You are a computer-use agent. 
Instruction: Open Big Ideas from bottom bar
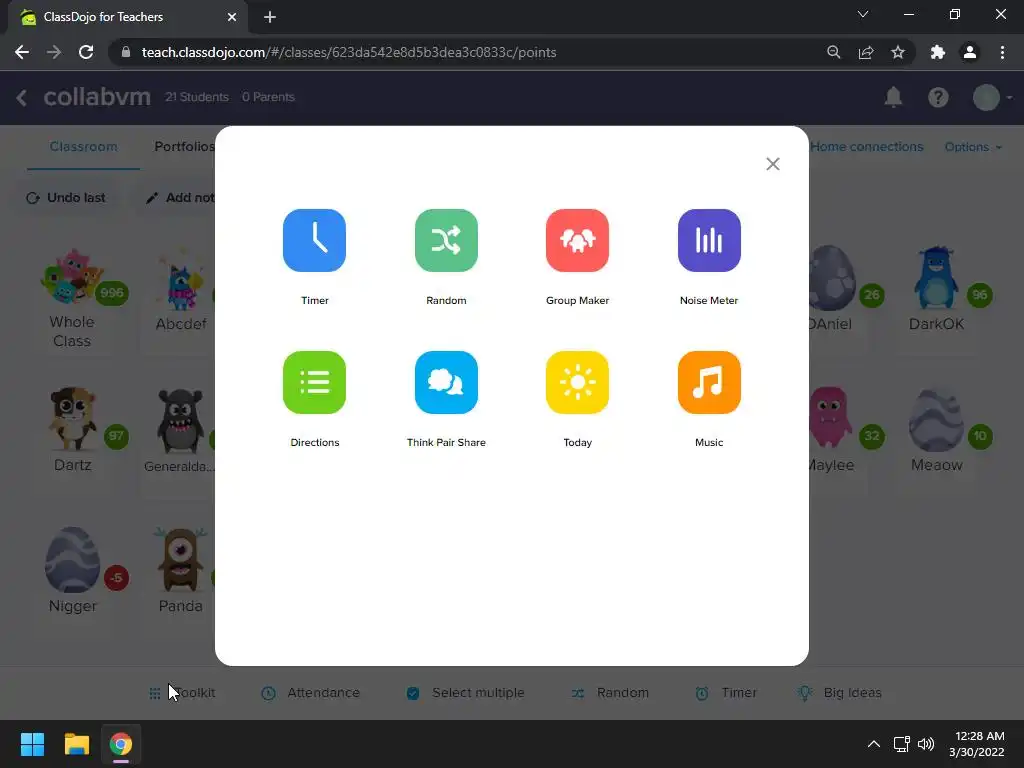tap(840, 693)
